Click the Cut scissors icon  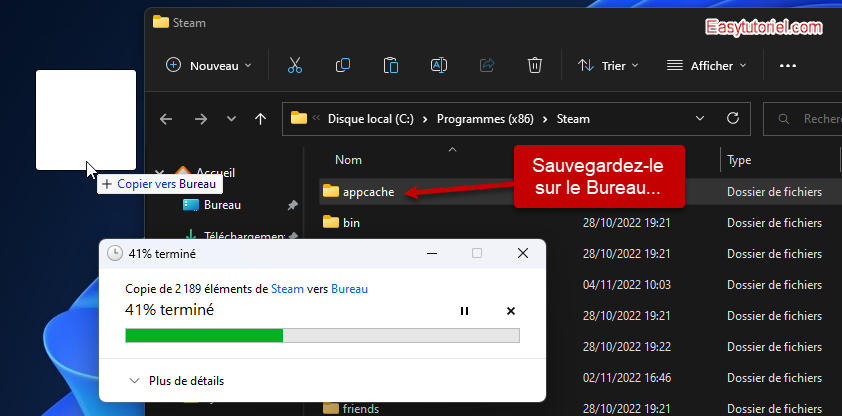pos(295,65)
